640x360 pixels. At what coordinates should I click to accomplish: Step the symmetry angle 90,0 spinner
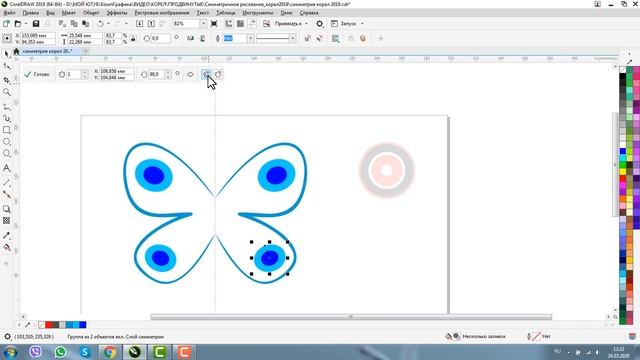(x=167, y=74)
